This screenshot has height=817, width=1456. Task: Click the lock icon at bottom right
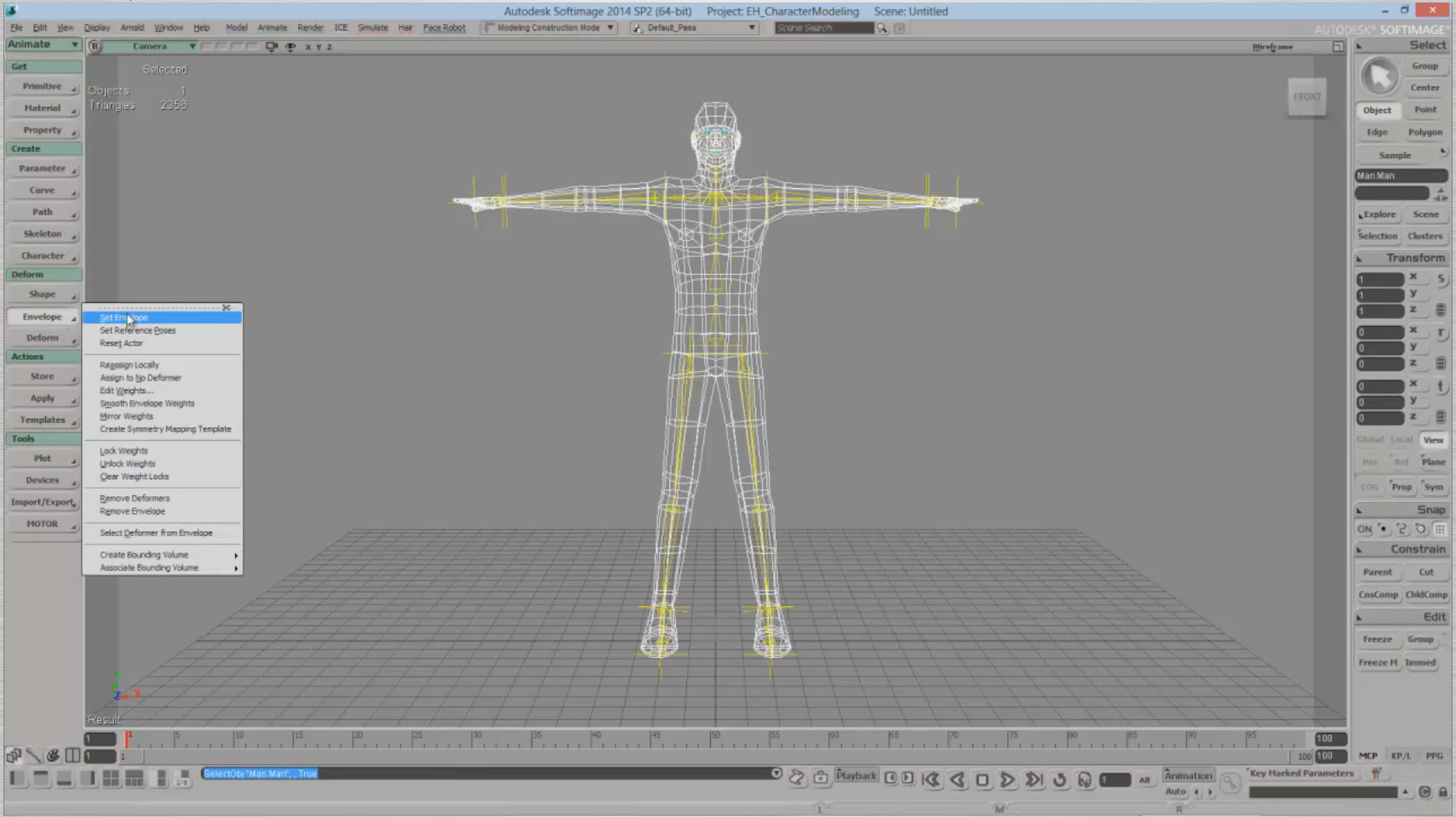pos(1443,792)
